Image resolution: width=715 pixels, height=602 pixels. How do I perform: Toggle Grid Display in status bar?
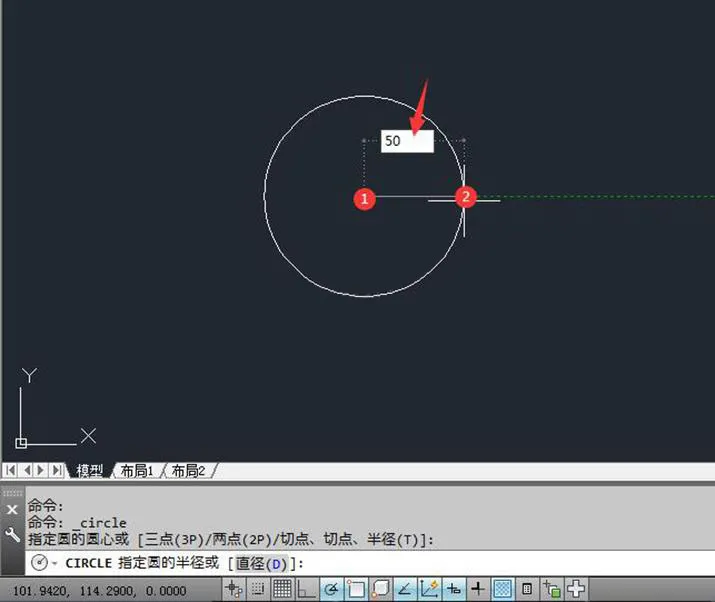tap(283, 589)
